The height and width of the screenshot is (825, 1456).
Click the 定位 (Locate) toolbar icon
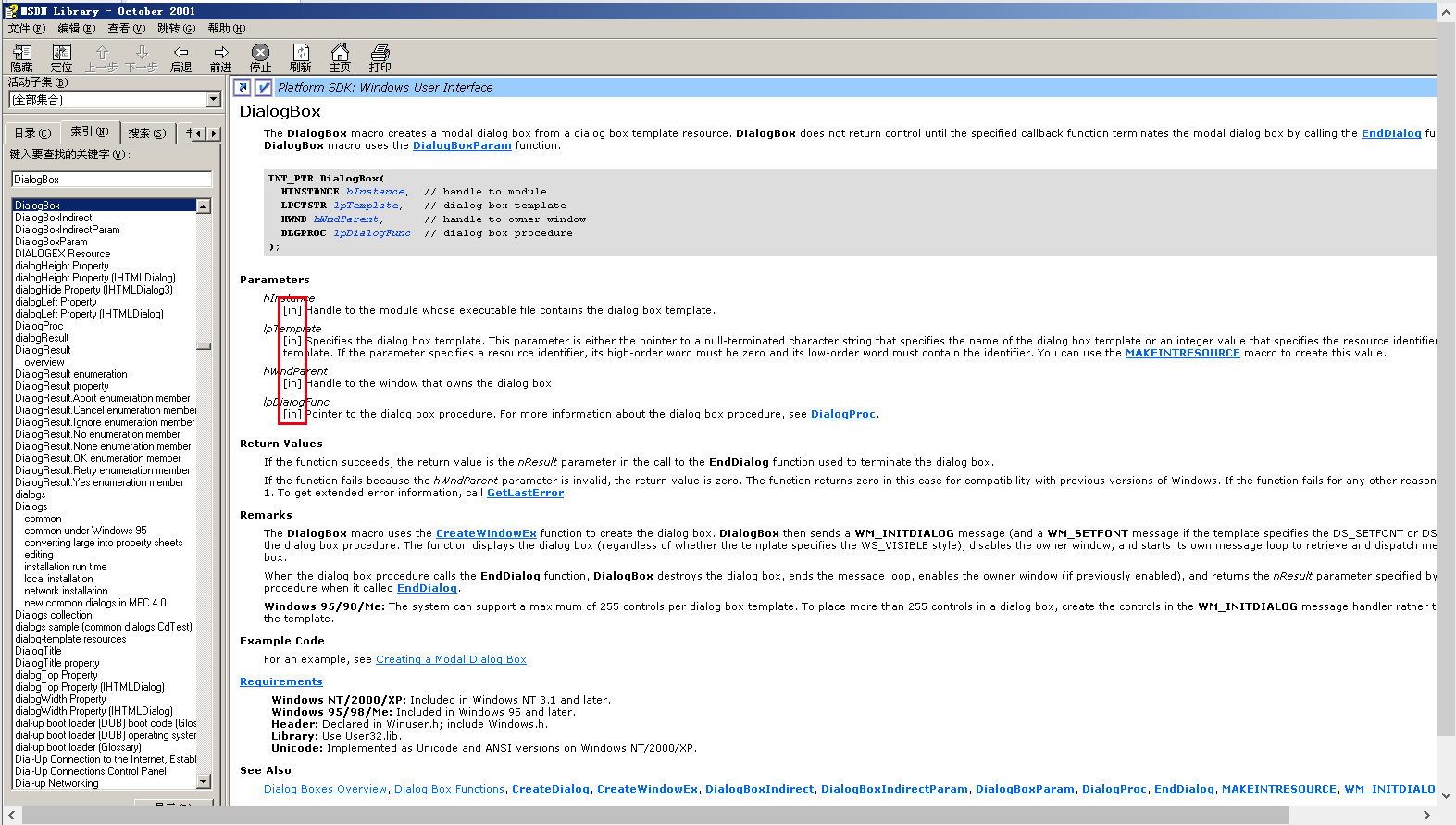point(61,57)
